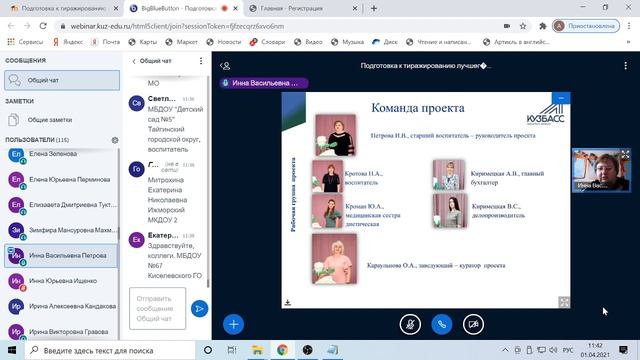
Task: Open the Общий чат conversation
Action: (x=62, y=80)
